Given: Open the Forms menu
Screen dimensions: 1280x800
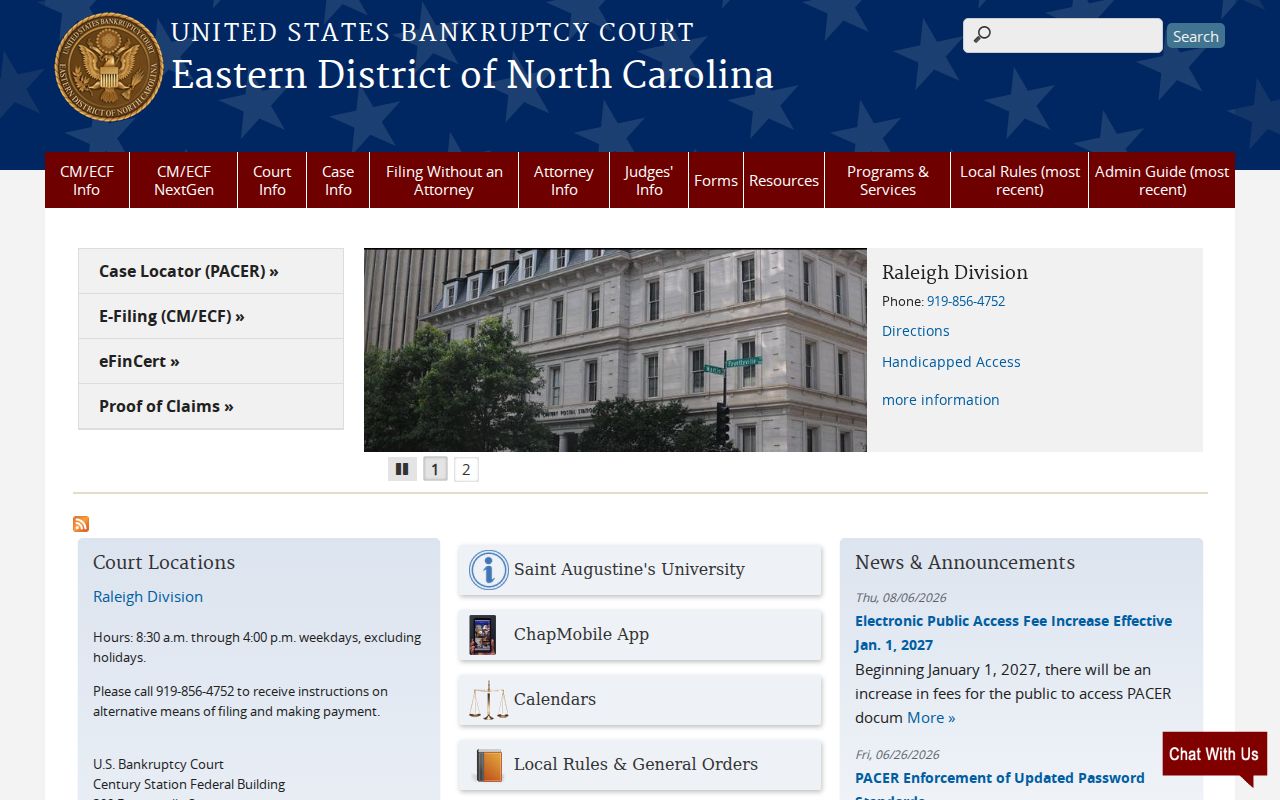Looking at the screenshot, I should pyautogui.click(x=716, y=180).
